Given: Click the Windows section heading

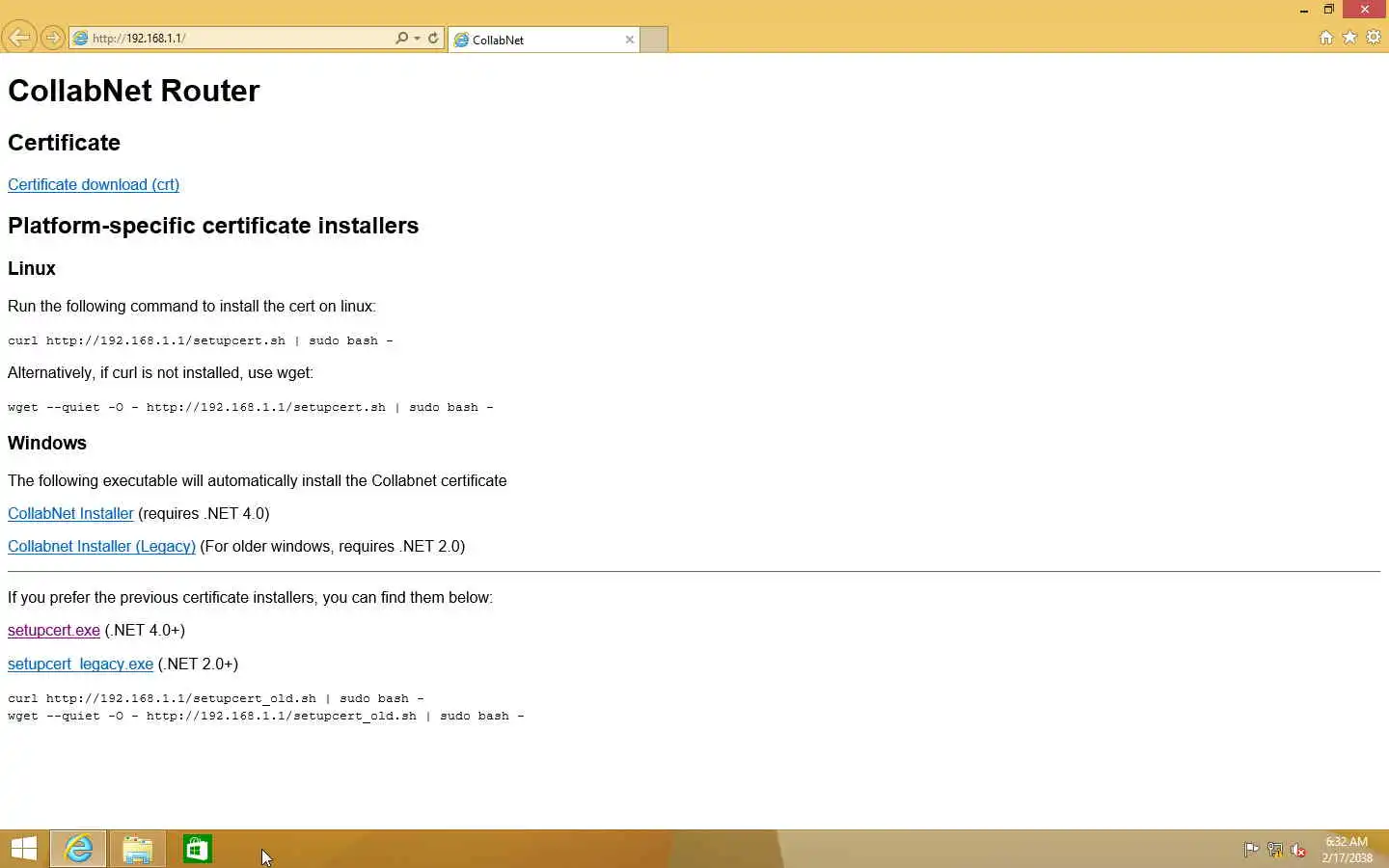Looking at the screenshot, I should point(47,444).
